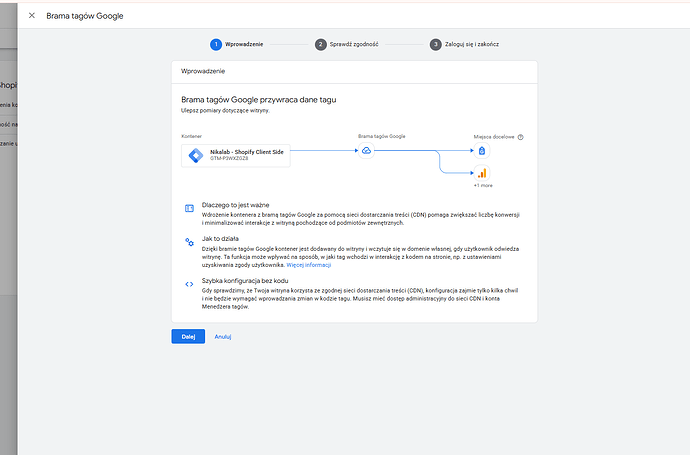Image resolution: width=690 pixels, height=455 pixels.
Task: Click the Ulepsz pomiary dotyczące witryny subtitle
Action: [225, 110]
